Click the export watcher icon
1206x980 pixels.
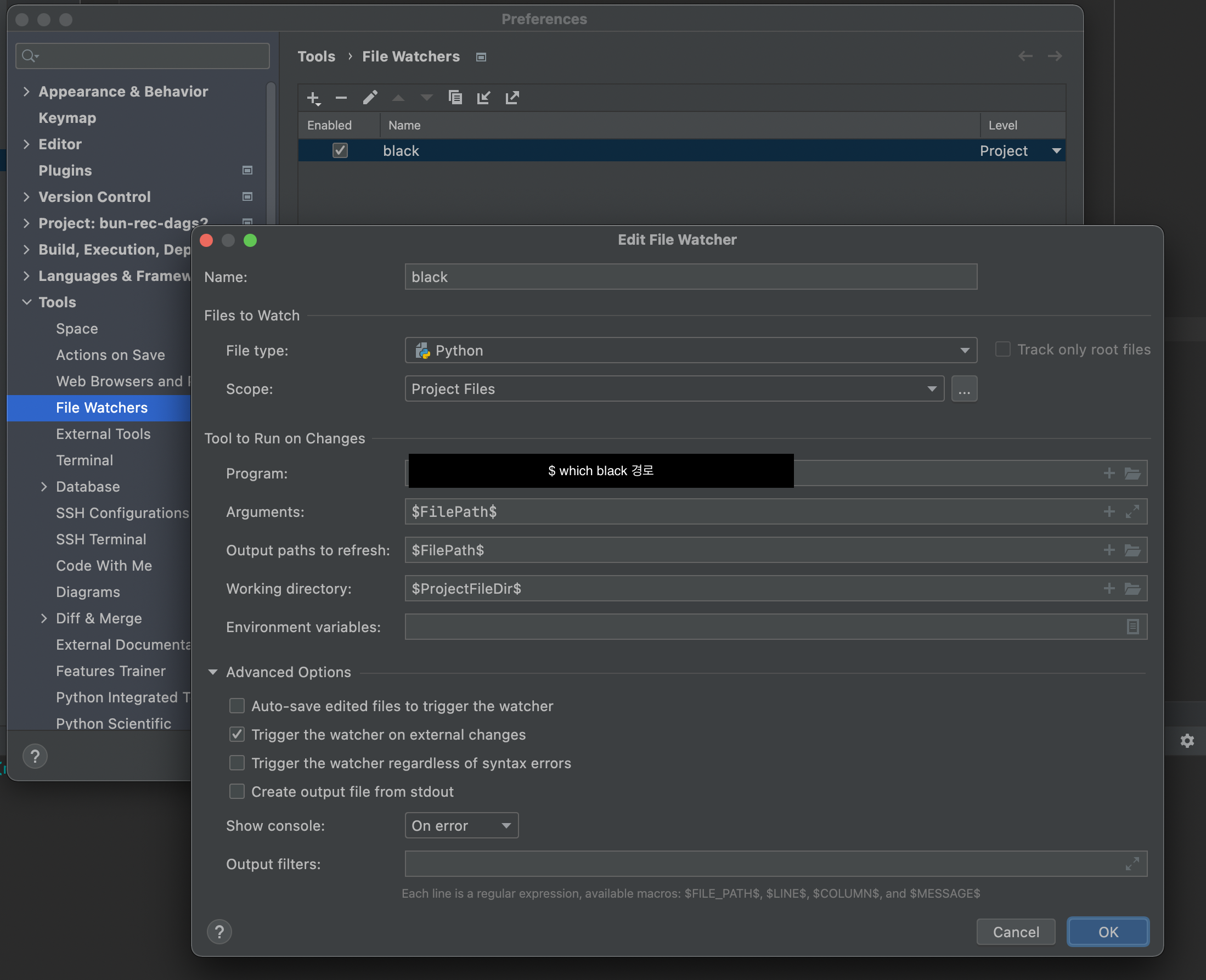pyautogui.click(x=512, y=98)
